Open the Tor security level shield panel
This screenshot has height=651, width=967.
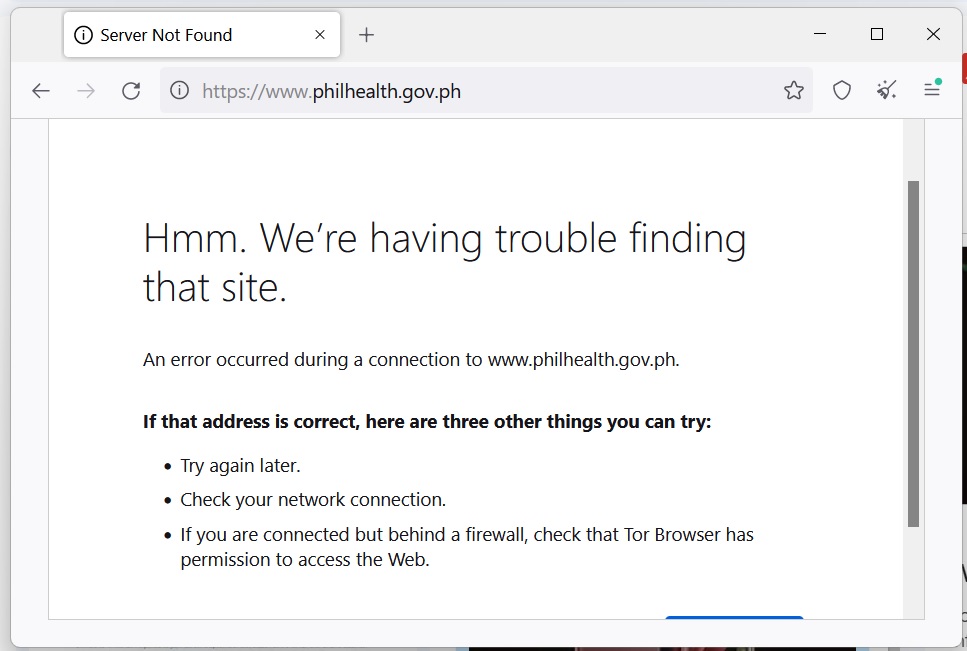click(x=841, y=90)
